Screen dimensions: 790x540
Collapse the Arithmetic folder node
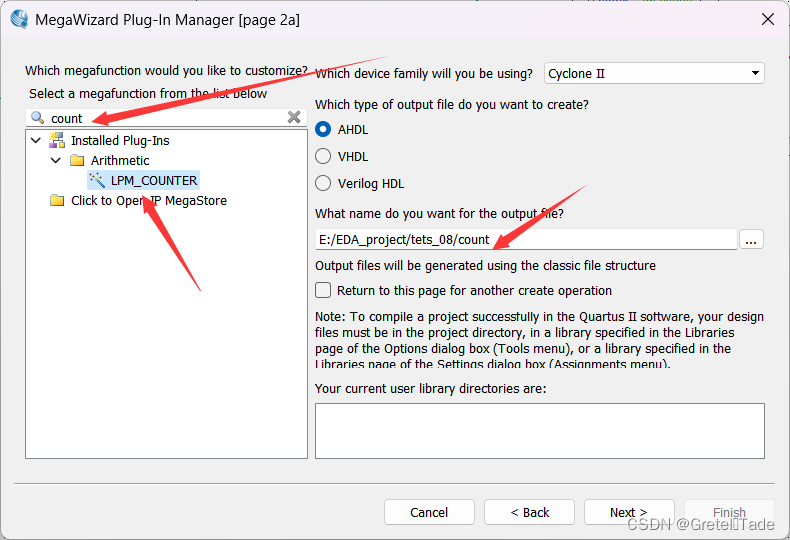pyautogui.click(x=56, y=161)
